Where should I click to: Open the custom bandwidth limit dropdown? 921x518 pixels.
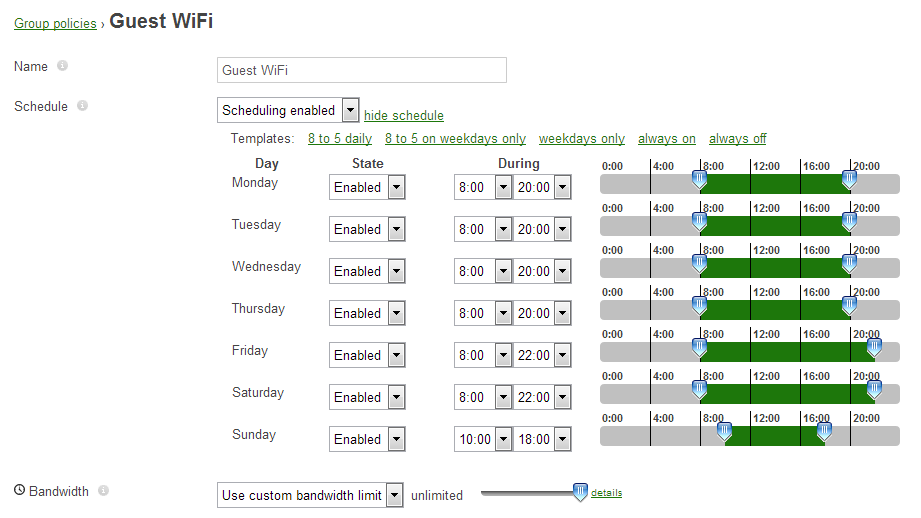[310, 495]
